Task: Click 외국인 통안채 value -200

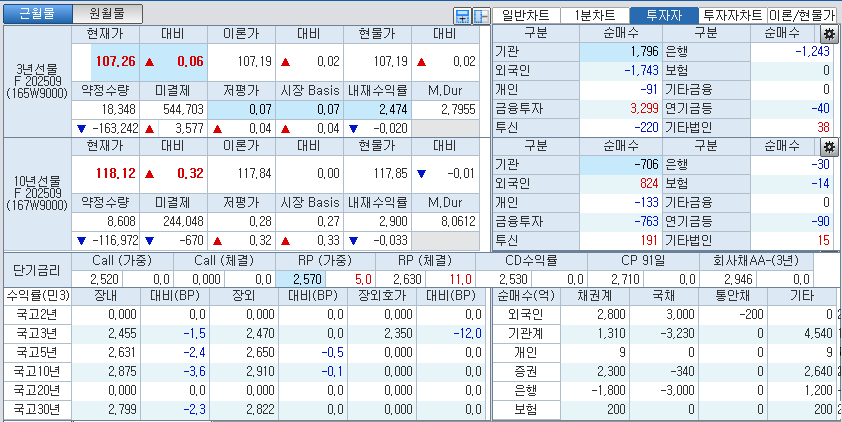Action: click(733, 314)
